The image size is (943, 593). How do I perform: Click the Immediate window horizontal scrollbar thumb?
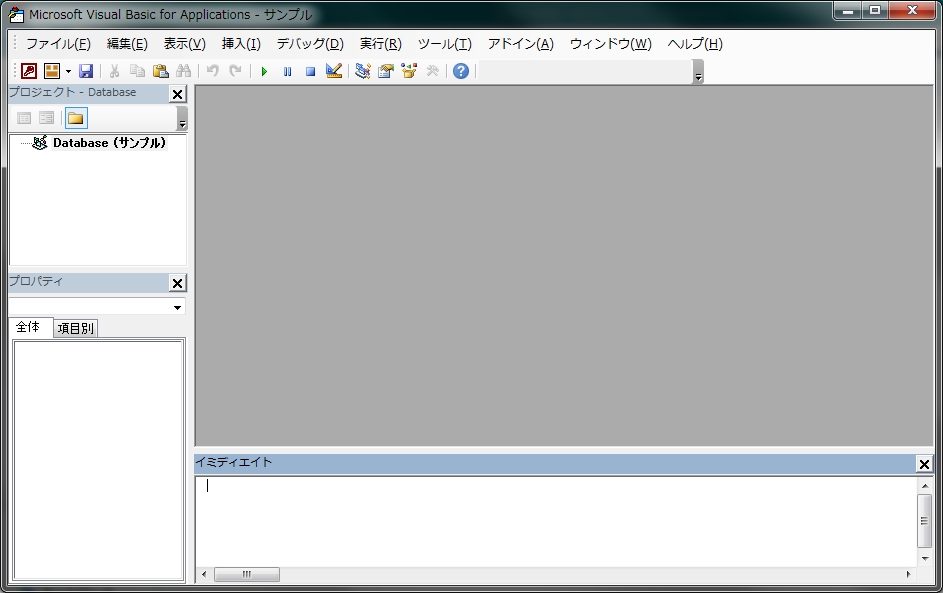[x=247, y=574]
